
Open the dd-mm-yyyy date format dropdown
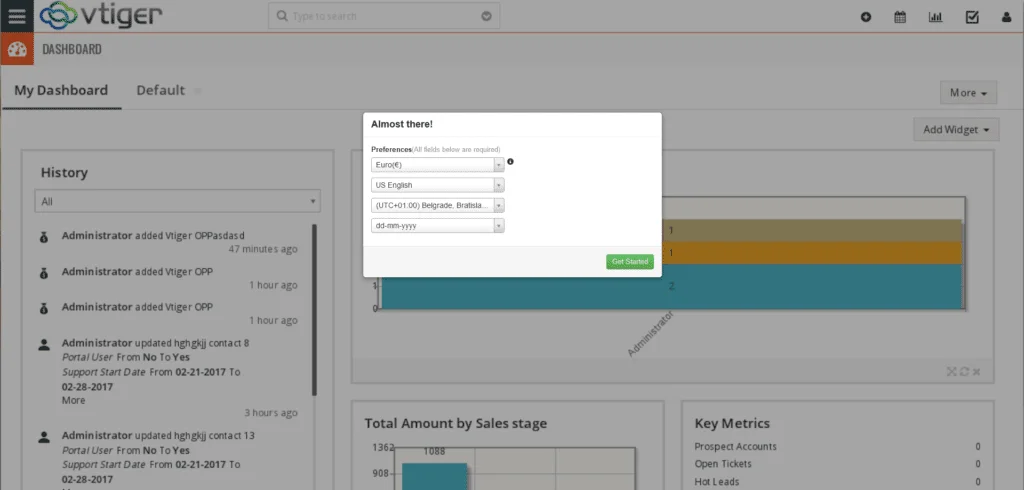[x=438, y=225]
